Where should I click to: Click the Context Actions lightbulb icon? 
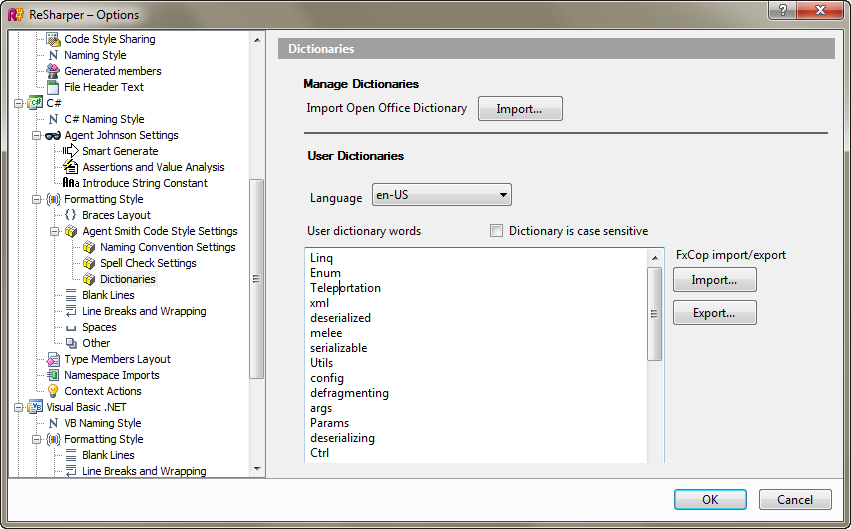[53, 391]
